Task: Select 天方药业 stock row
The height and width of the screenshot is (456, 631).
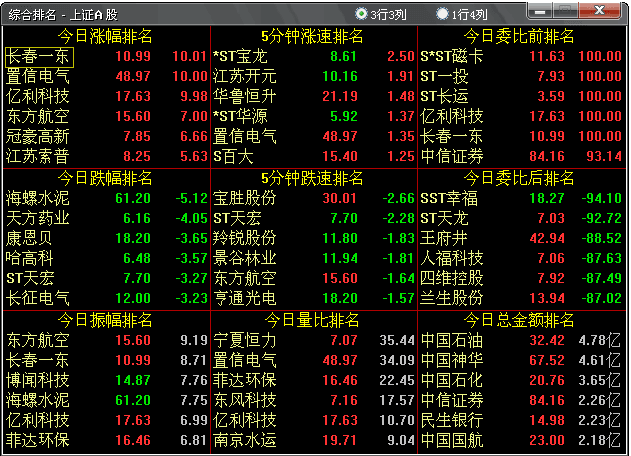Action: 107,218
